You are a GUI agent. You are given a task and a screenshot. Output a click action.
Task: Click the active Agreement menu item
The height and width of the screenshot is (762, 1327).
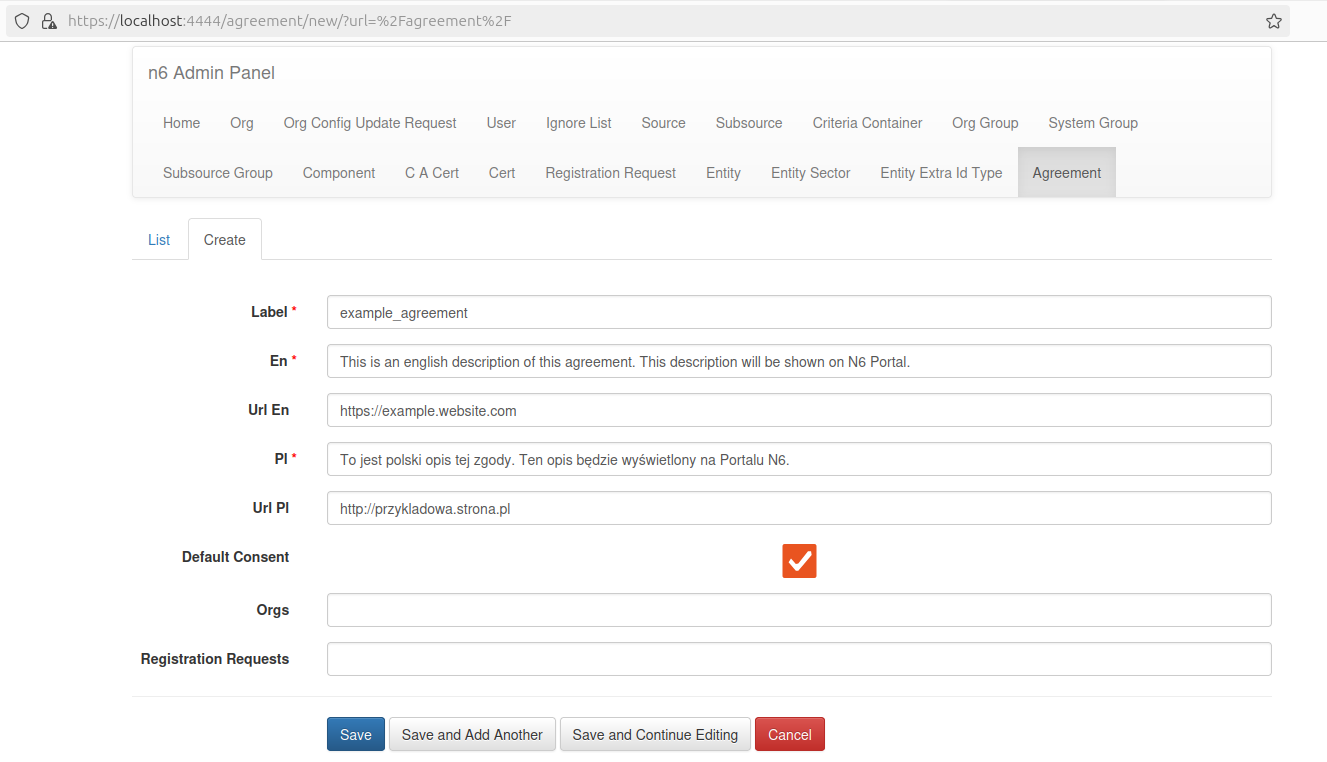tap(1067, 173)
